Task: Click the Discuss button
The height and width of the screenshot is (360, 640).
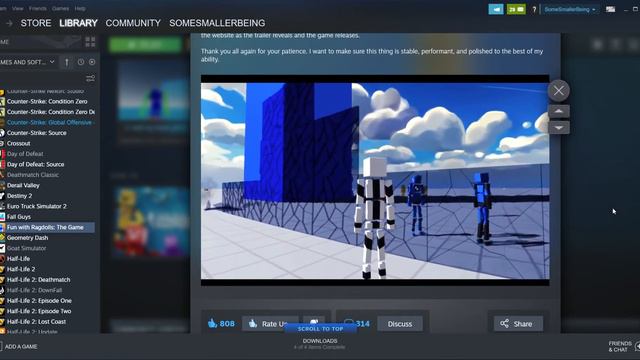Action: tap(400, 324)
